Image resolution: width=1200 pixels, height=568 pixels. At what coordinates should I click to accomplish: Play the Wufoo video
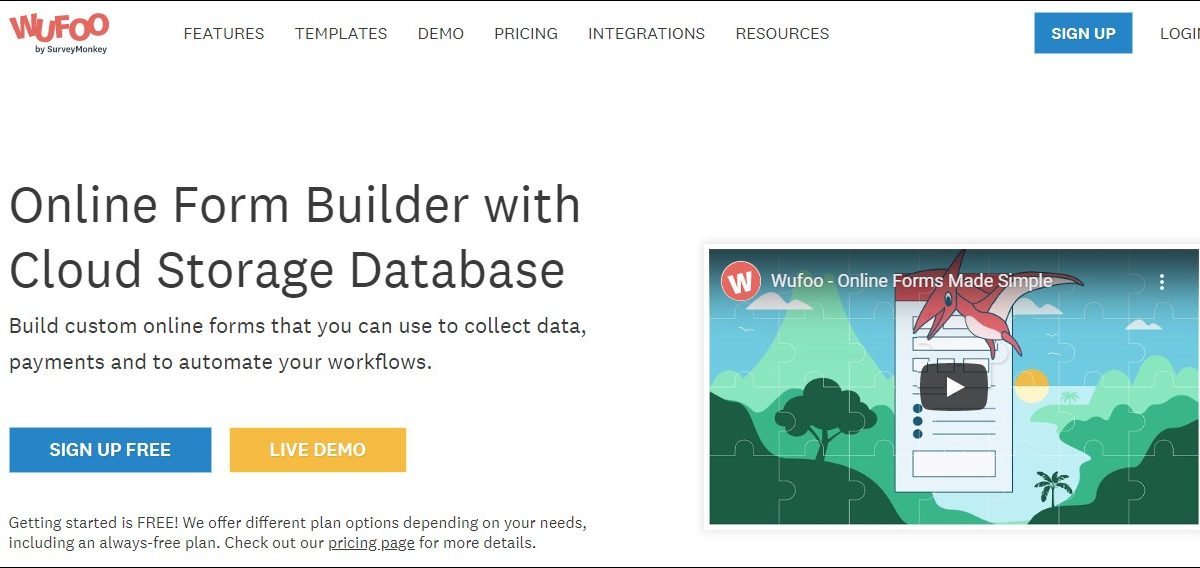pos(953,387)
